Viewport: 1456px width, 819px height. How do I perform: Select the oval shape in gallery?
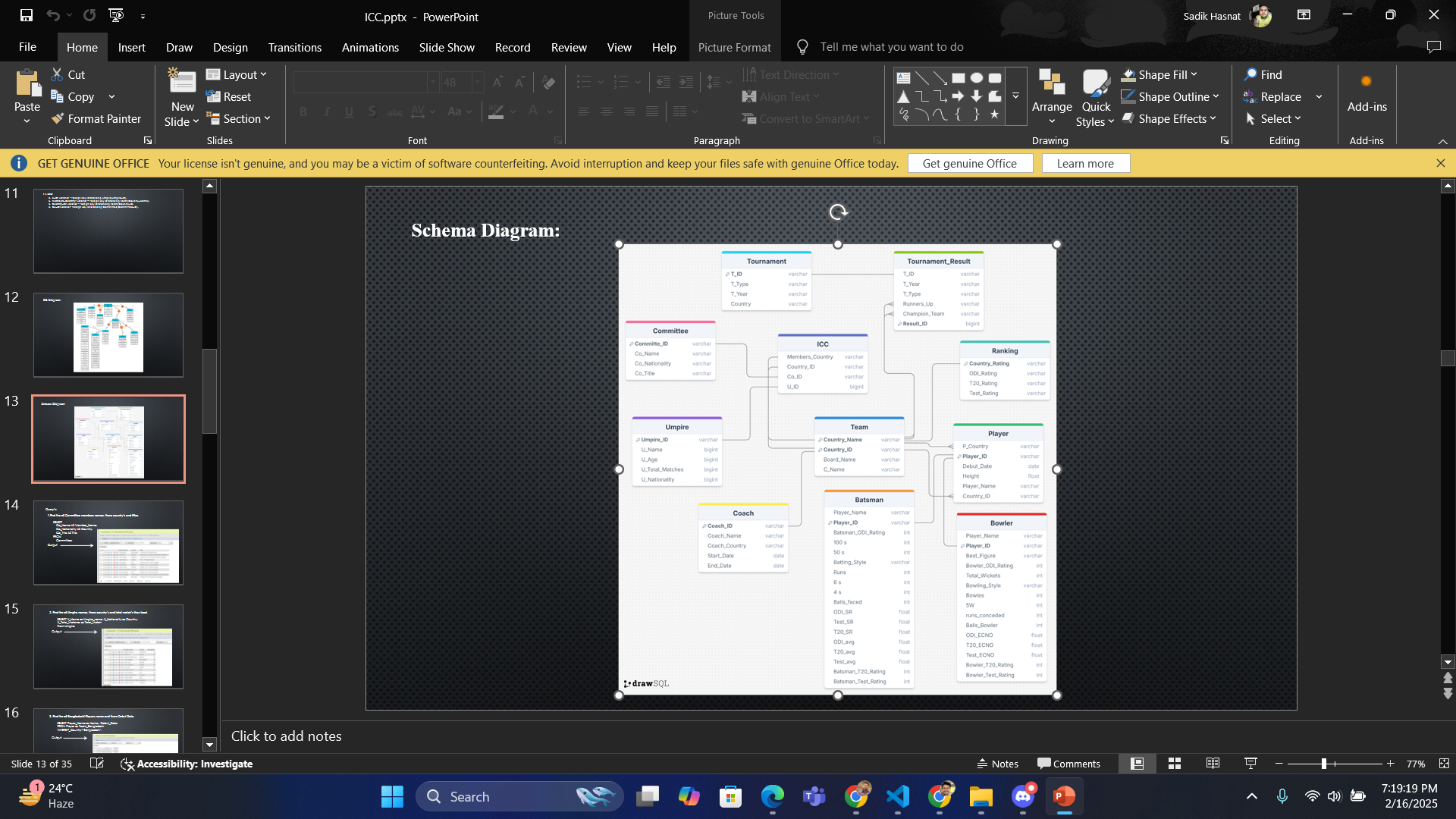click(x=977, y=77)
